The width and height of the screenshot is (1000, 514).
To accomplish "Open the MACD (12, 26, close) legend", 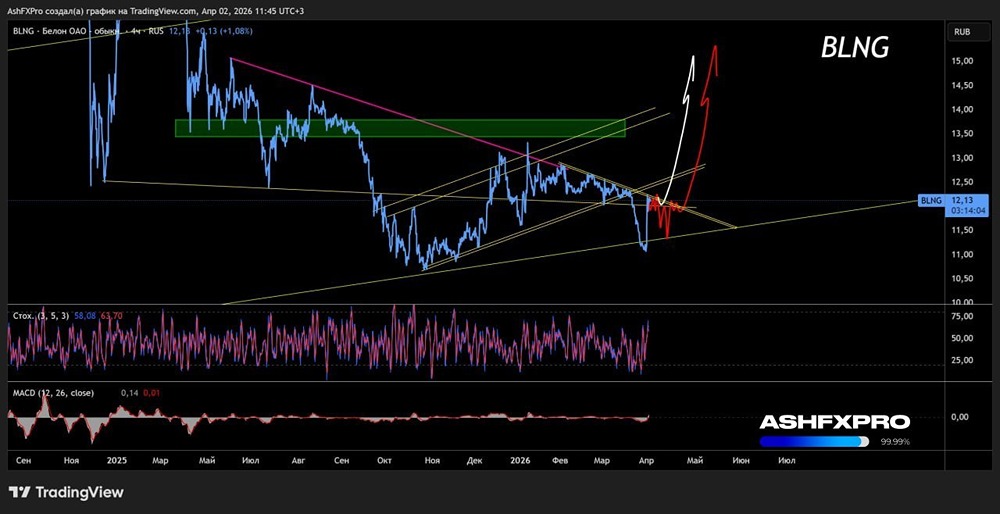I will click(x=53, y=393).
